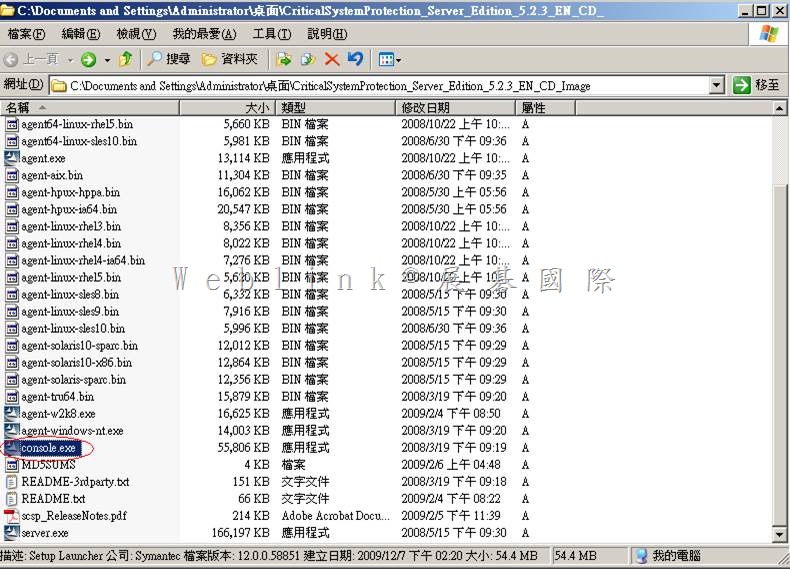This screenshot has width=790, height=569.
Task: Click the red Delete icon in toolbar
Action: (x=332, y=60)
